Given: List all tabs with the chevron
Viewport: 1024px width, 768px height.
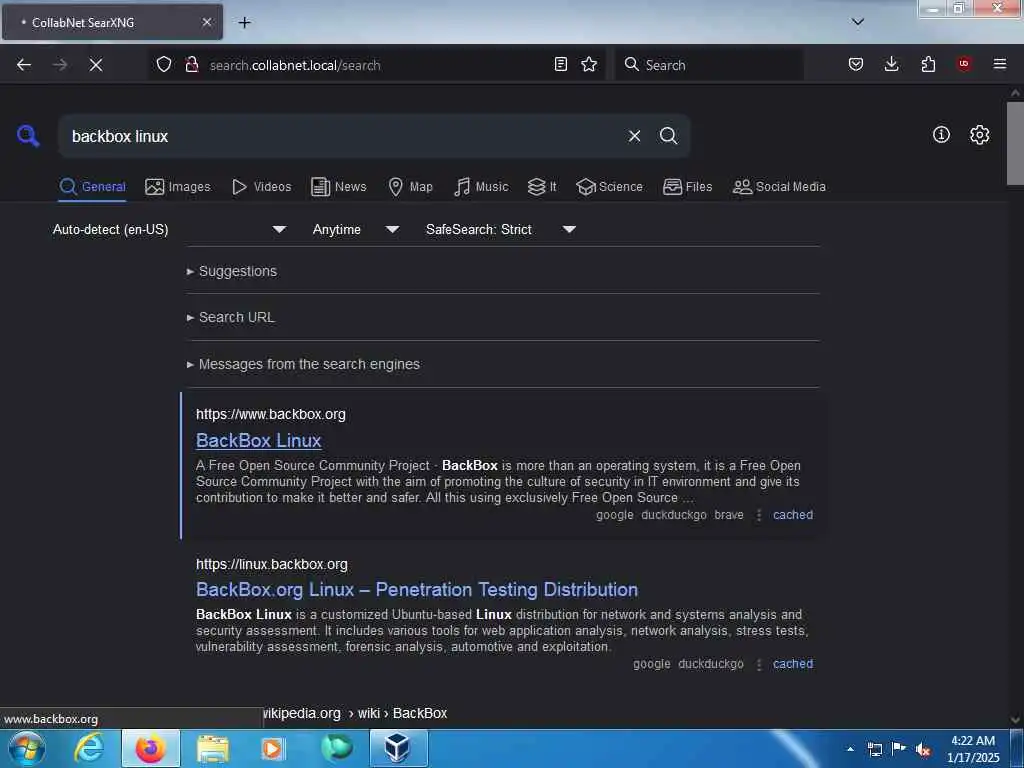Looking at the screenshot, I should (x=858, y=22).
